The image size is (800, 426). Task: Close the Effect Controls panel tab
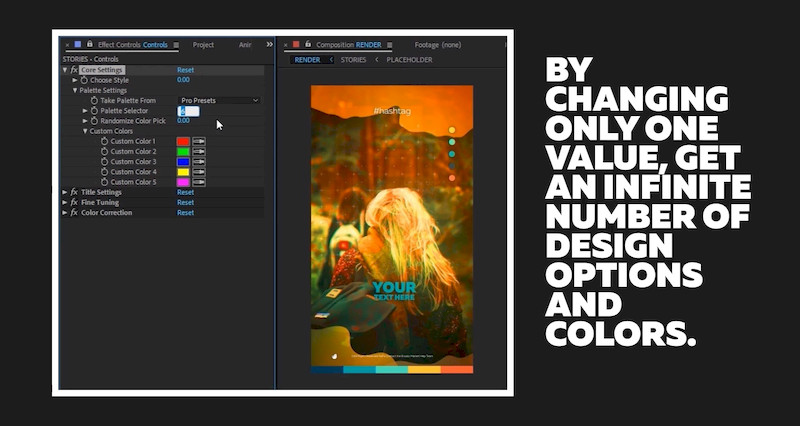pos(67,45)
